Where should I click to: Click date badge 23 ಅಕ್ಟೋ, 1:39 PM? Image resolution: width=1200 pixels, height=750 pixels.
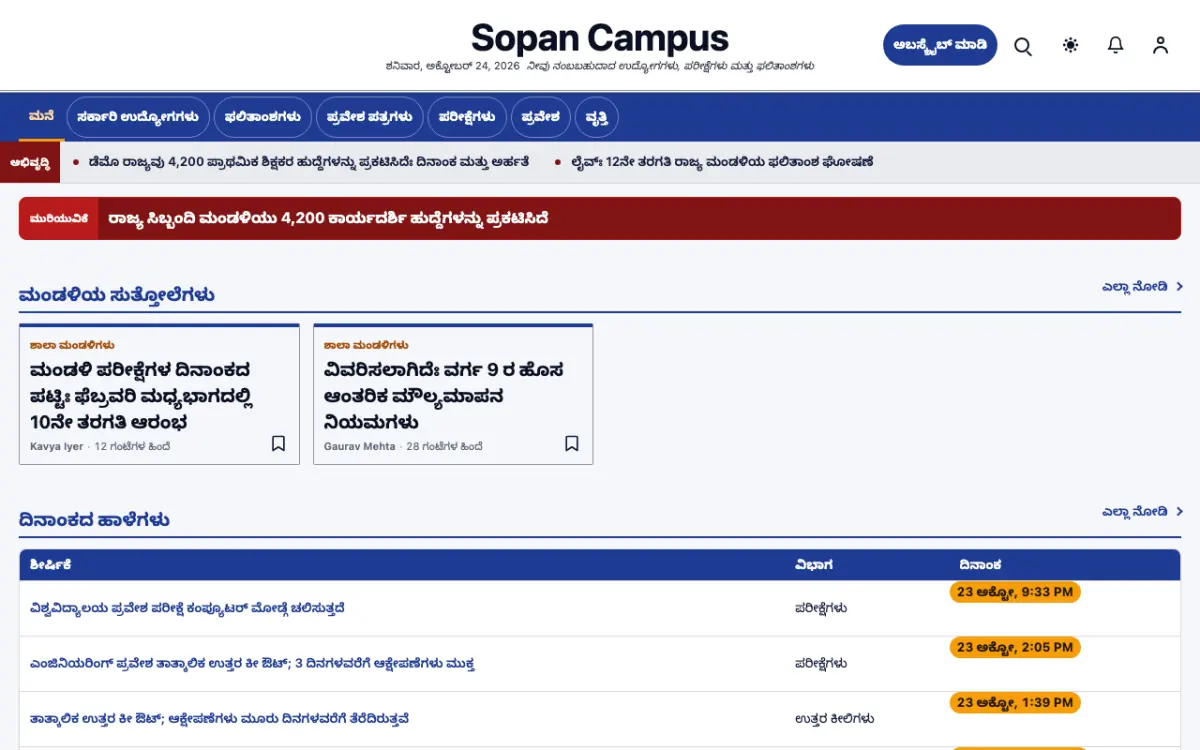click(1015, 703)
